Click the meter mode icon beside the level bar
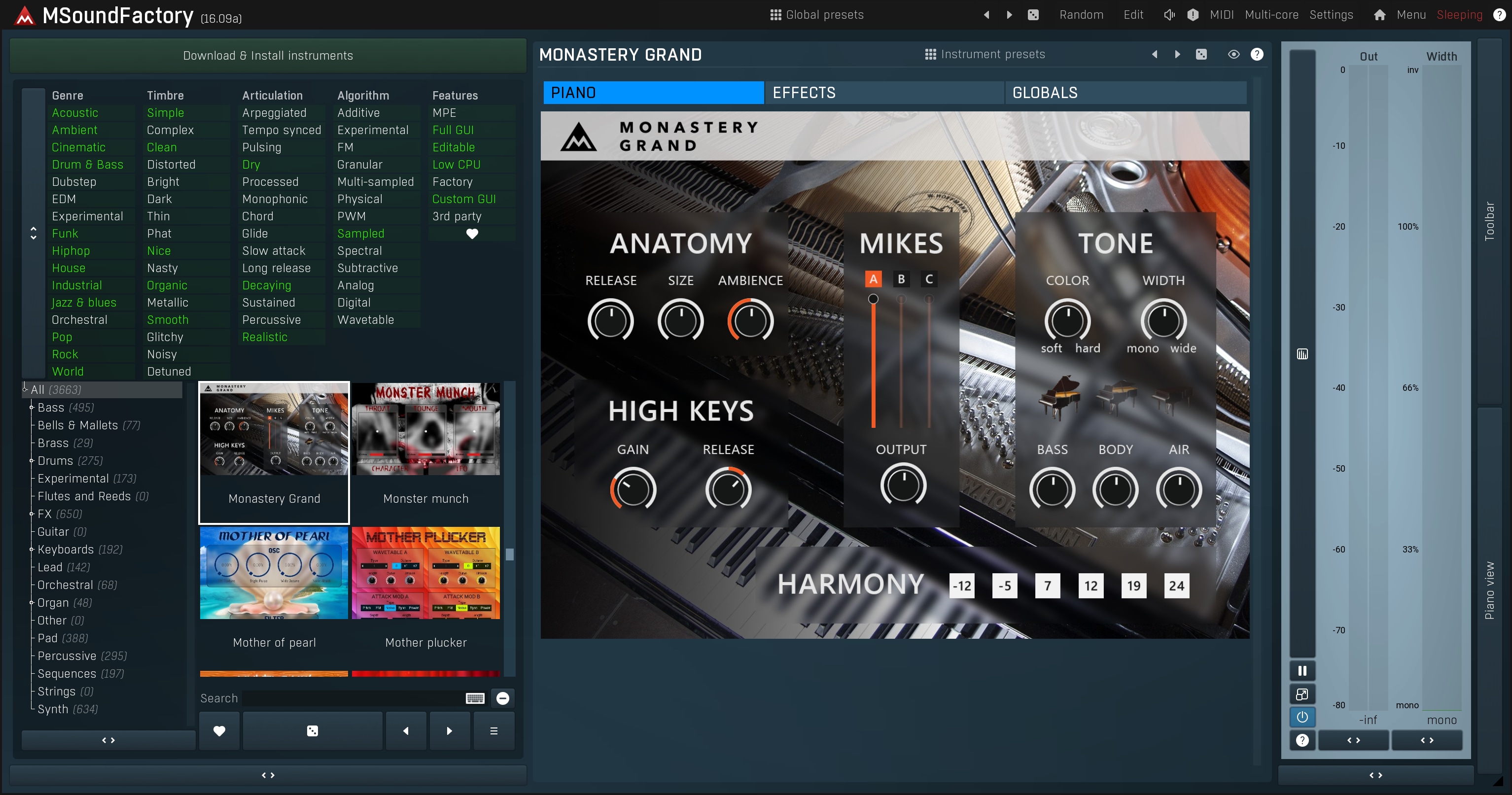1512x795 pixels. [x=1302, y=354]
